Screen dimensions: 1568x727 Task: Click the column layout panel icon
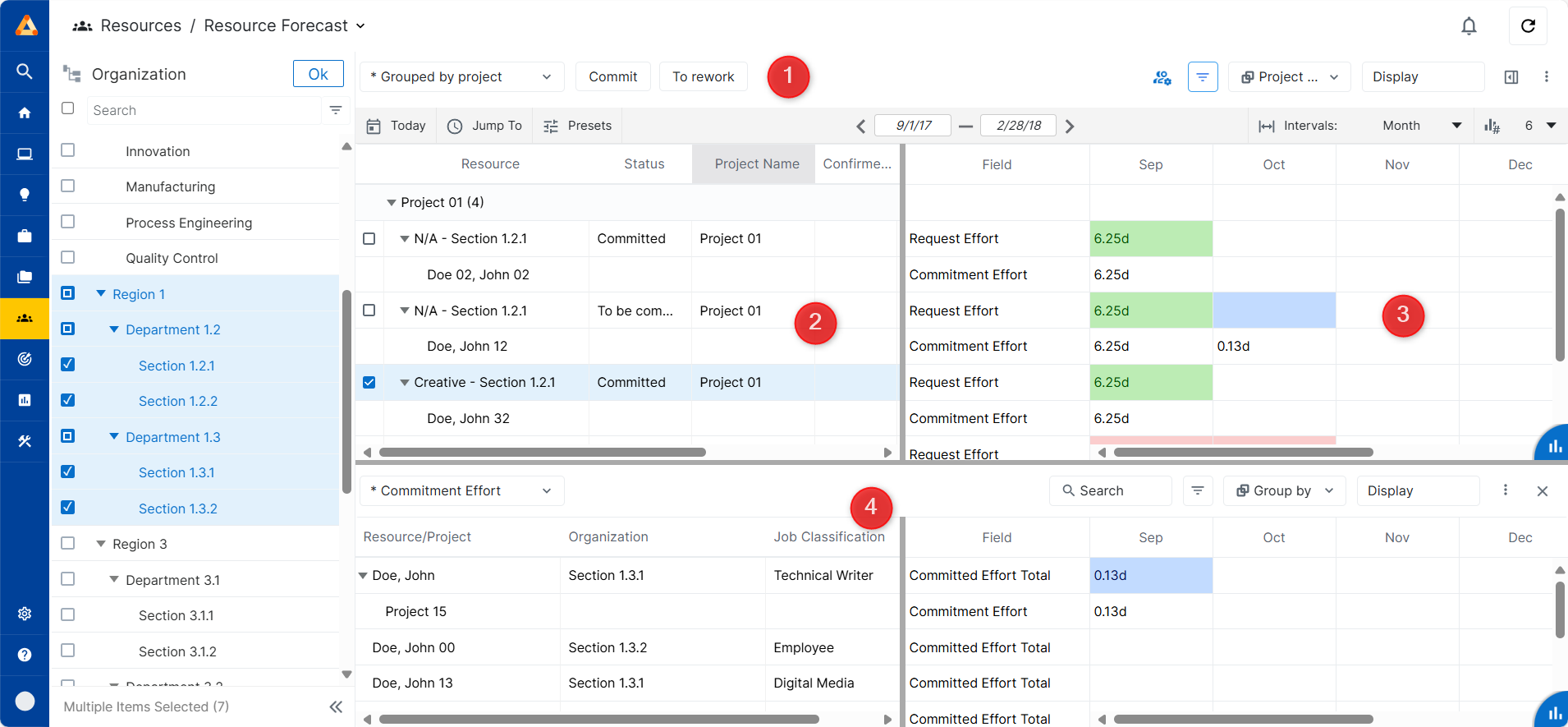pyautogui.click(x=1511, y=77)
